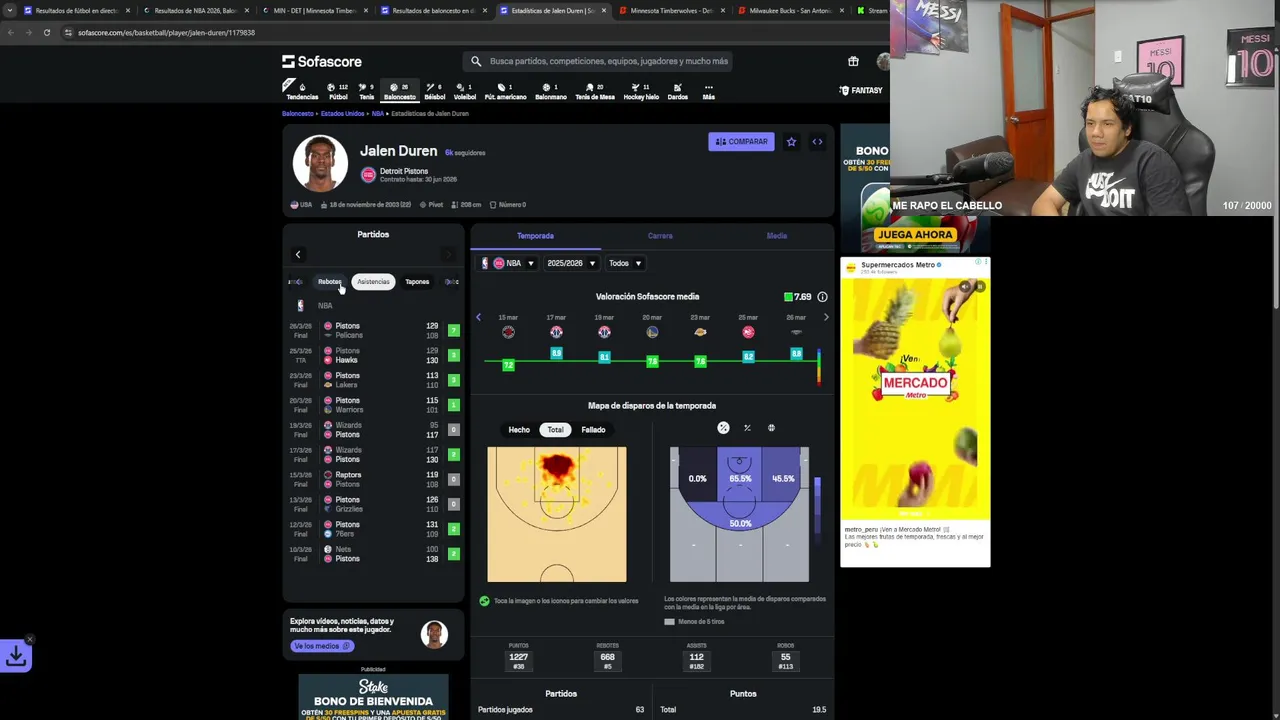Switch shot map to Hecho
The image size is (1280, 720).
click(x=519, y=430)
